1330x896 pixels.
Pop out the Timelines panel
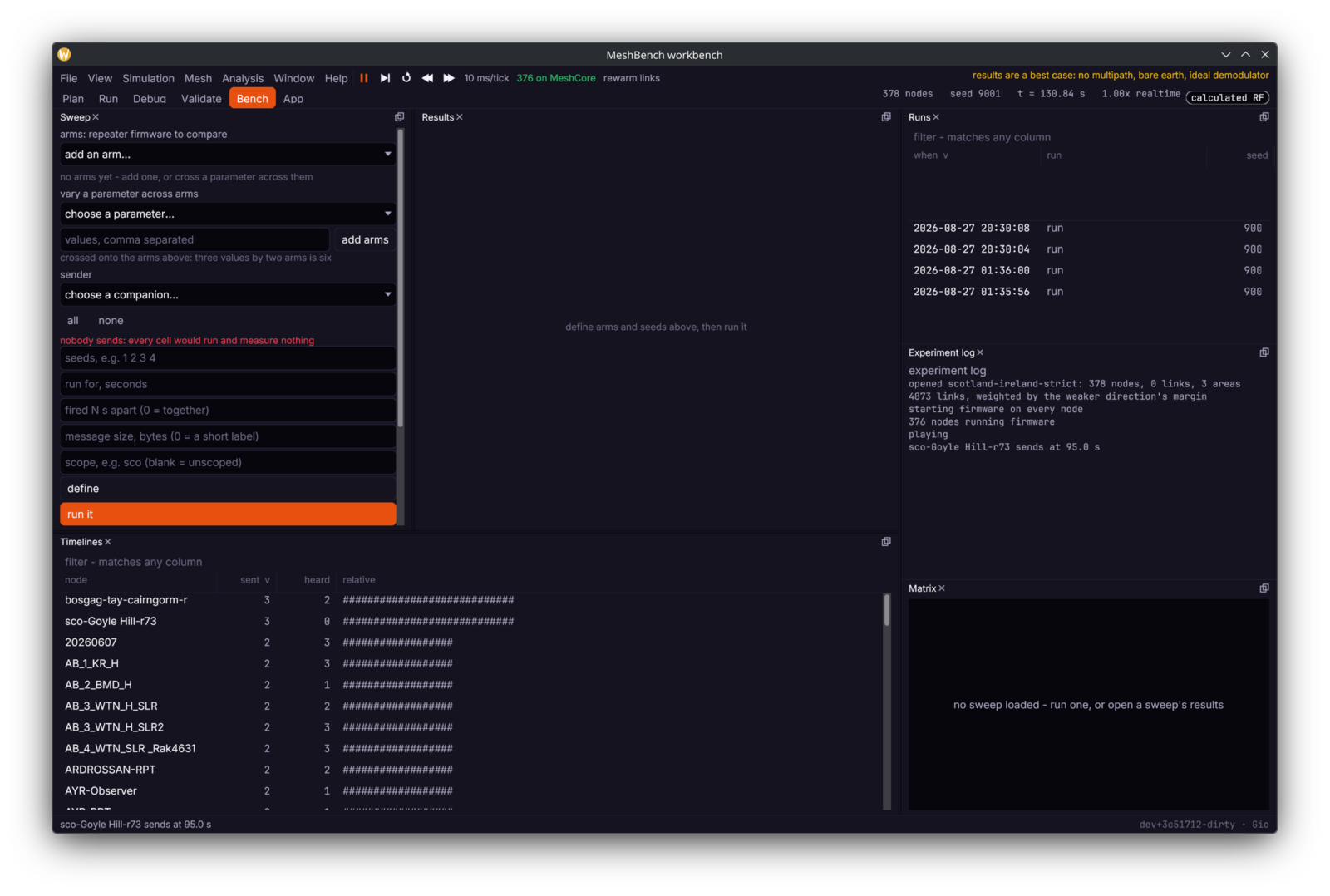pos(886,542)
